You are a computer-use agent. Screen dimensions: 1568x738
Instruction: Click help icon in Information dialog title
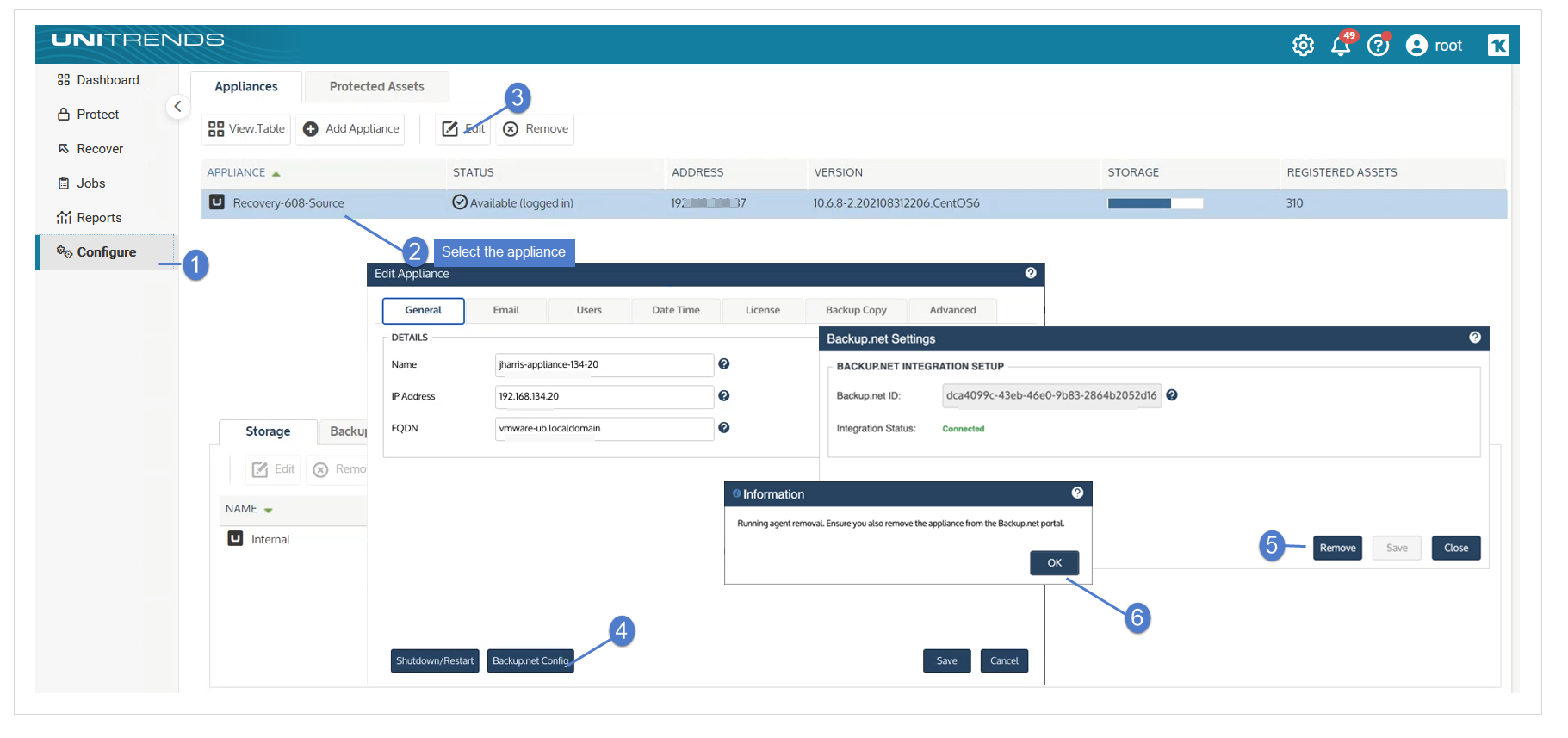pyautogui.click(x=1077, y=493)
